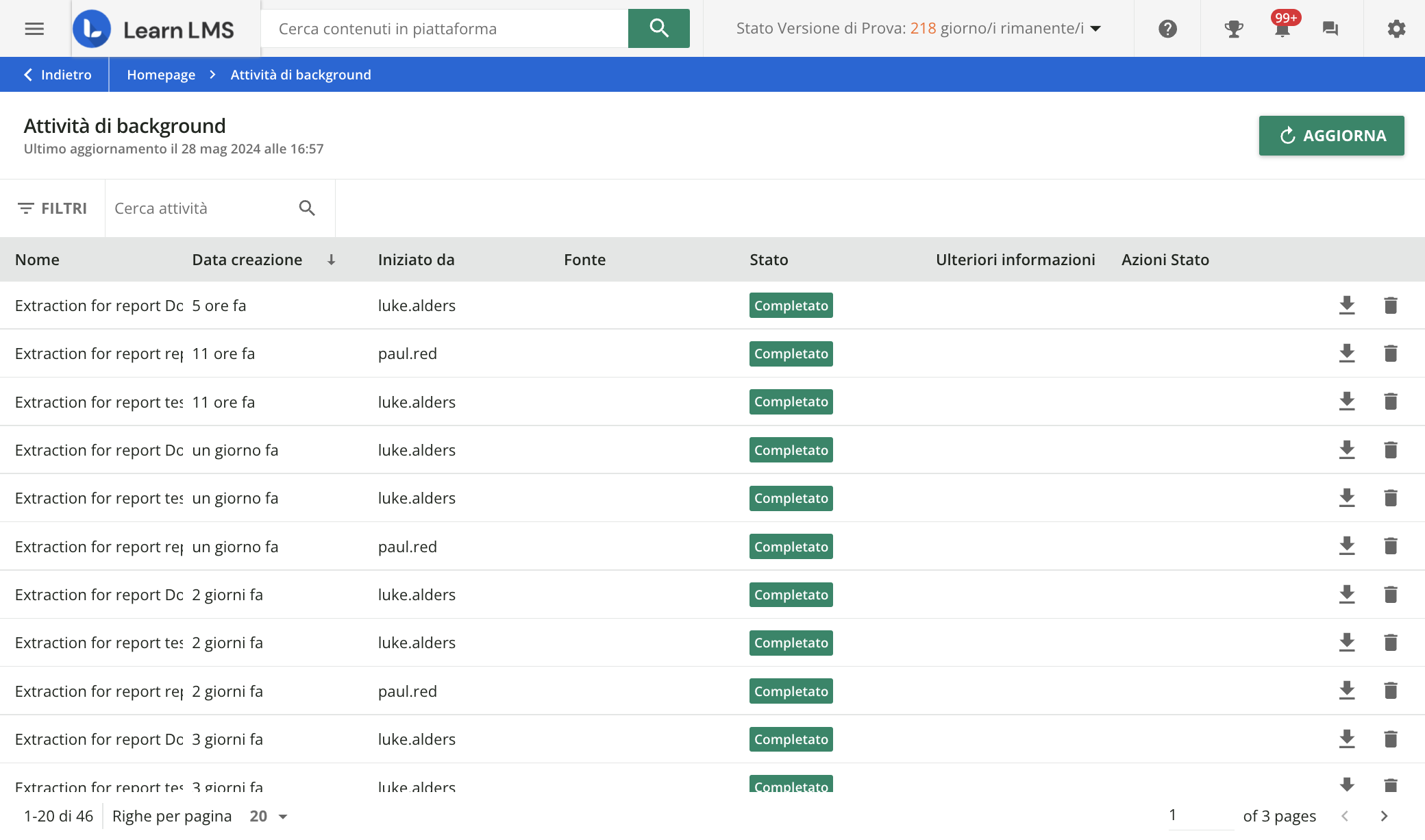Download report tes extraction from 2 giorni fa
The height and width of the screenshot is (840, 1425).
pos(1347,643)
